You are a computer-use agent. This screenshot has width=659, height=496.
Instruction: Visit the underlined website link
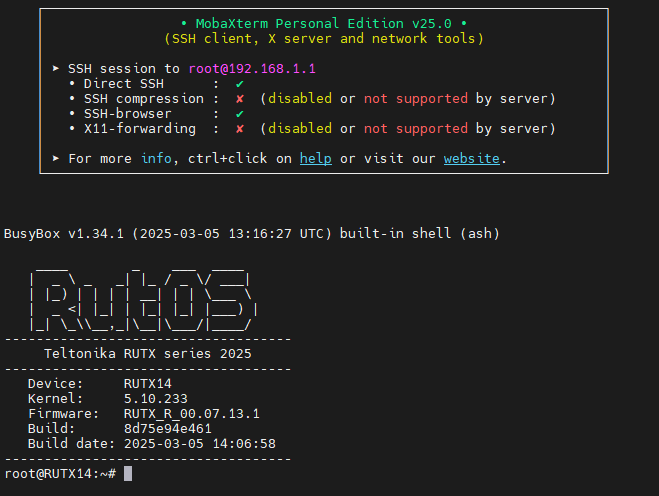click(x=472, y=159)
